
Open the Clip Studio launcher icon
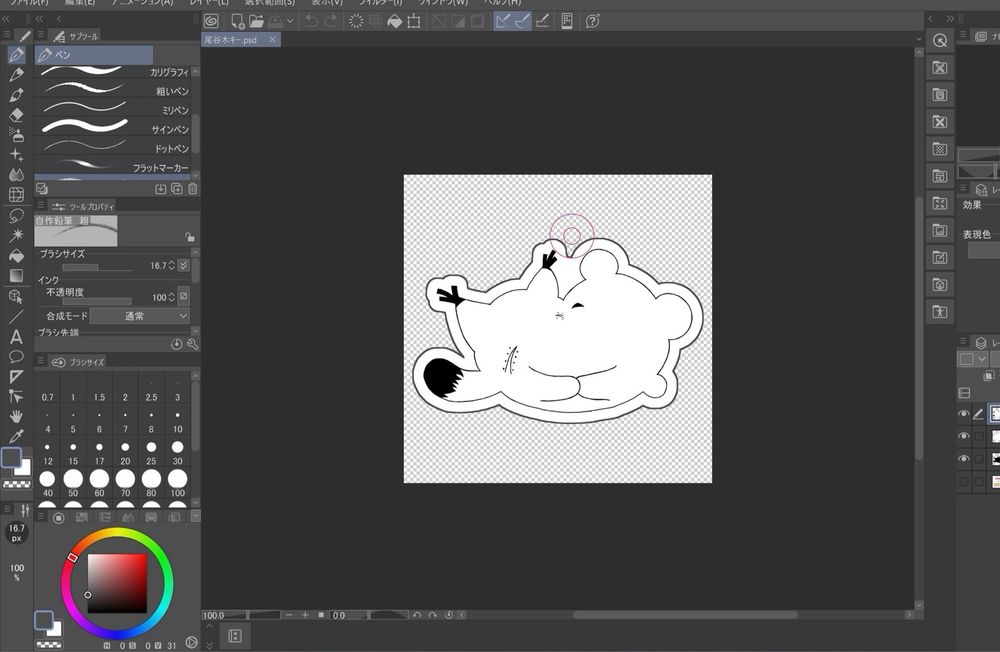point(211,21)
